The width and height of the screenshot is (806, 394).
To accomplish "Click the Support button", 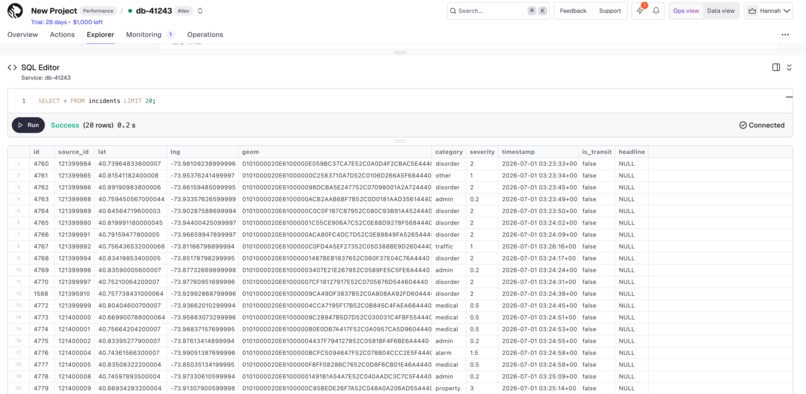I will point(610,11).
